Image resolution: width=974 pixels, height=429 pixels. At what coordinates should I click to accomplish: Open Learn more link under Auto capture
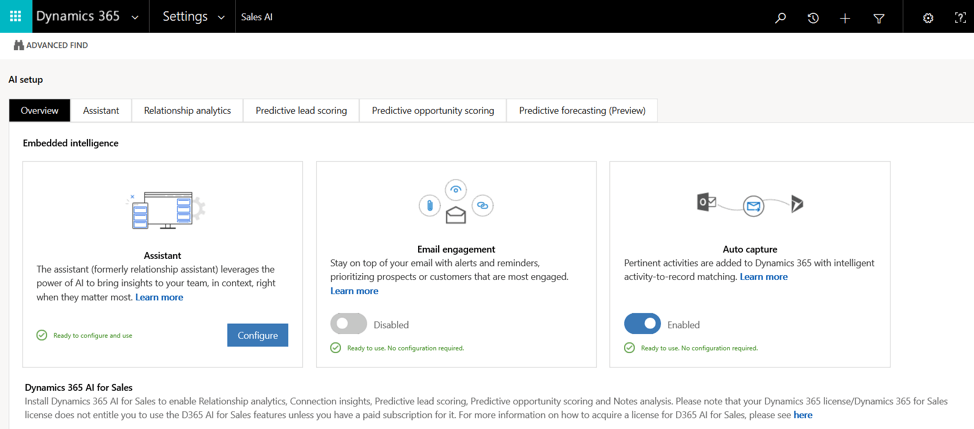[x=763, y=277]
